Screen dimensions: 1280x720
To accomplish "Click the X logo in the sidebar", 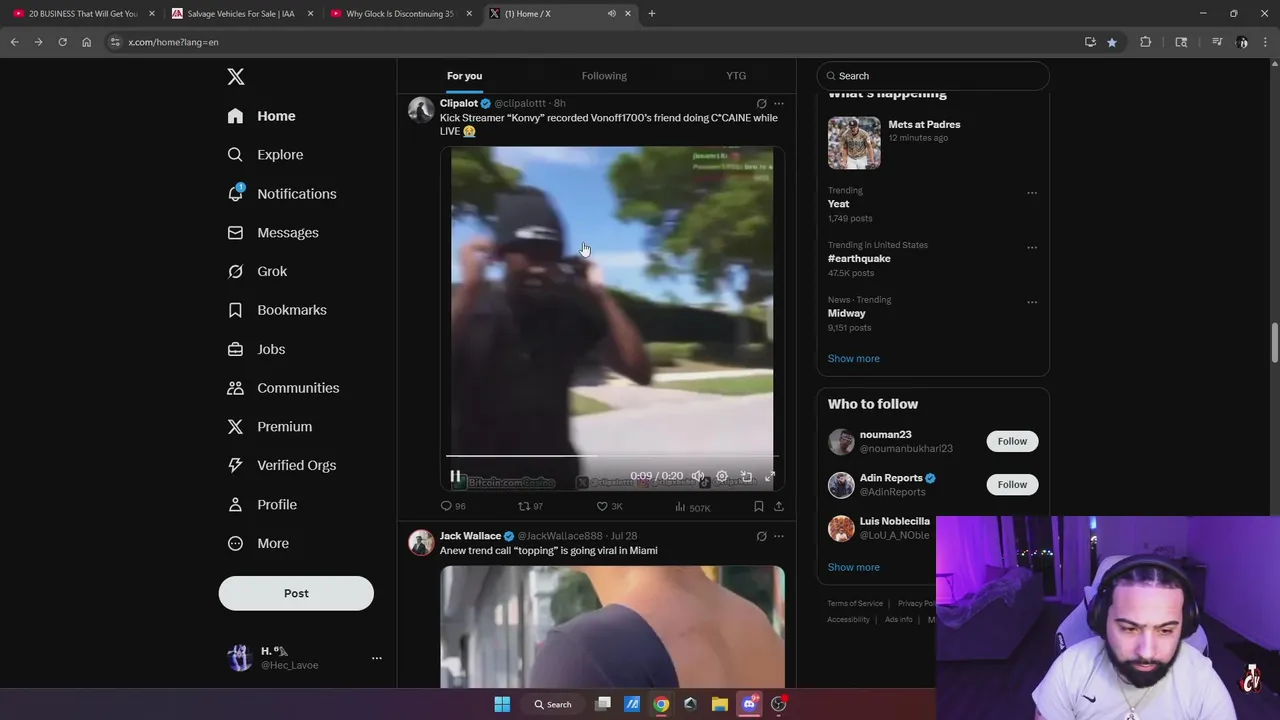I will click(x=235, y=77).
